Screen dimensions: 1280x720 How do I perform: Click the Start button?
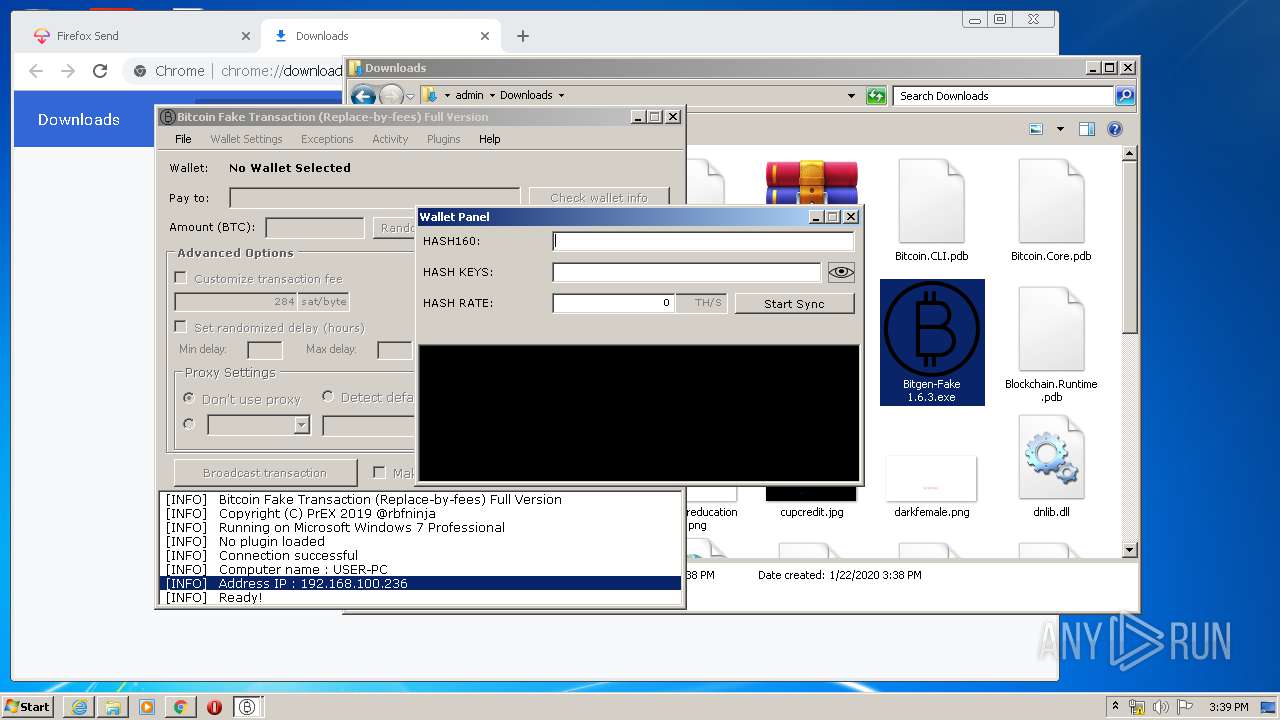tap(28, 707)
